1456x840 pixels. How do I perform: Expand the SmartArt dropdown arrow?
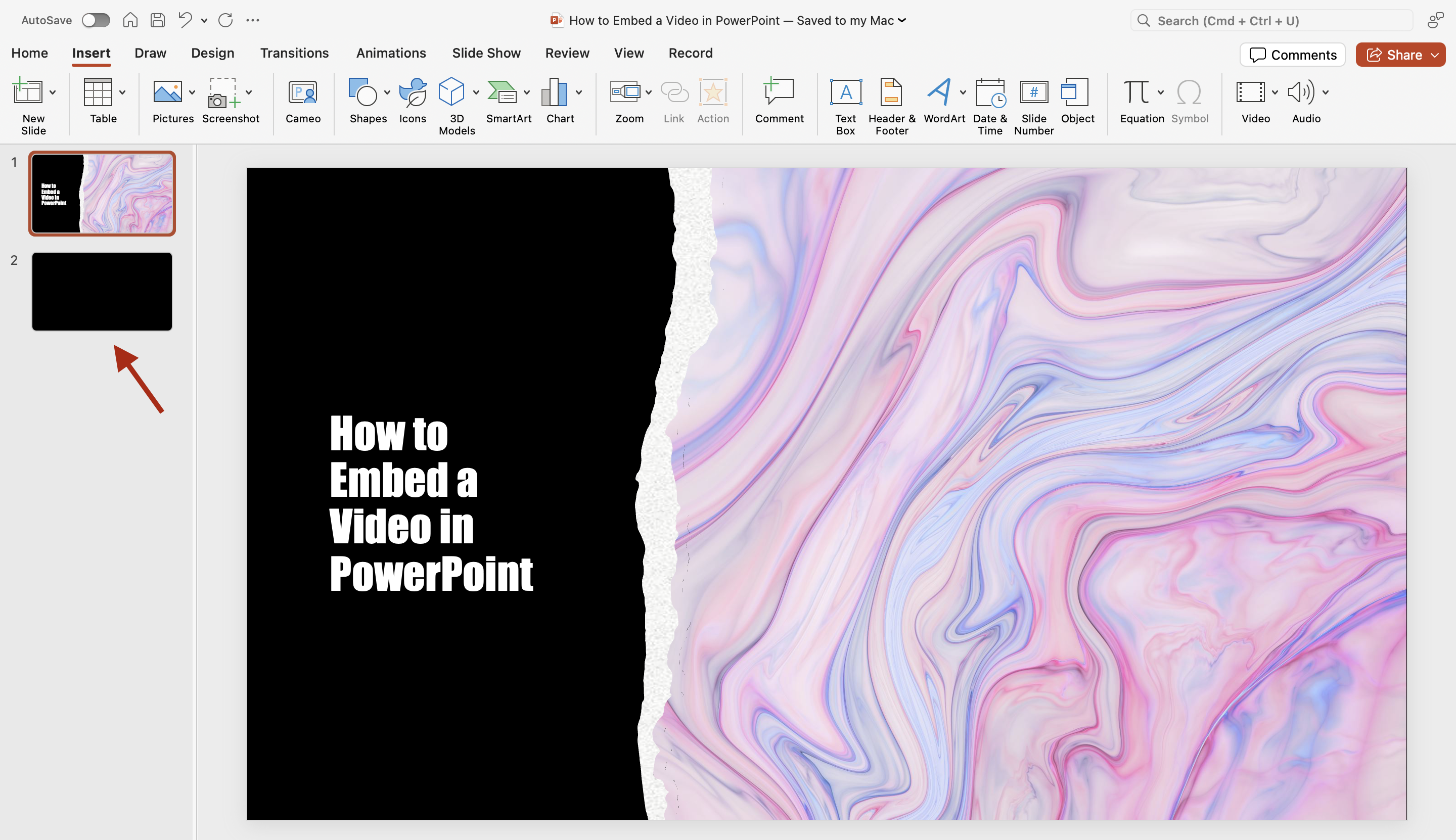527,92
